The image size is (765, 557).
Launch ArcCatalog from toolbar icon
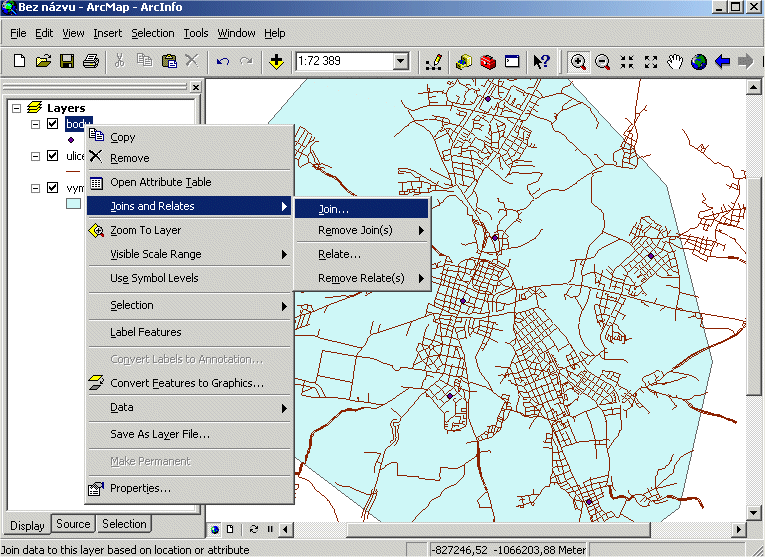pyautogui.click(x=463, y=61)
